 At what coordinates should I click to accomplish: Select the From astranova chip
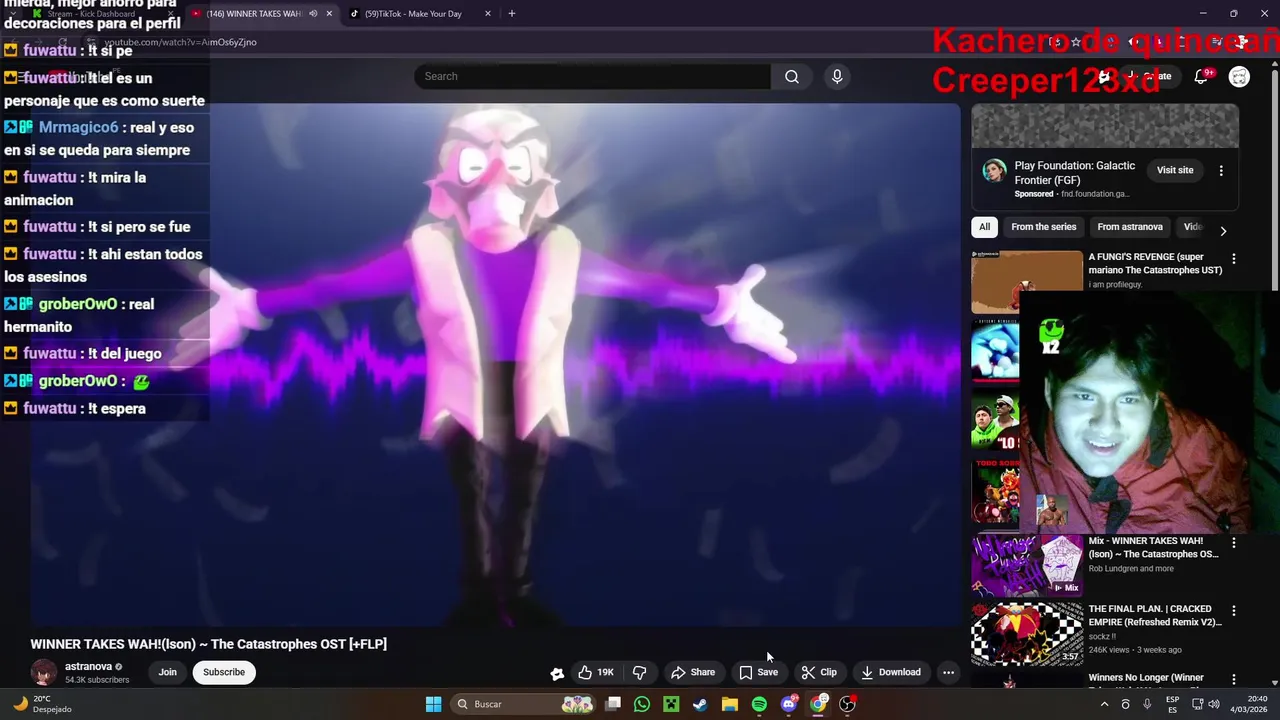(1130, 227)
